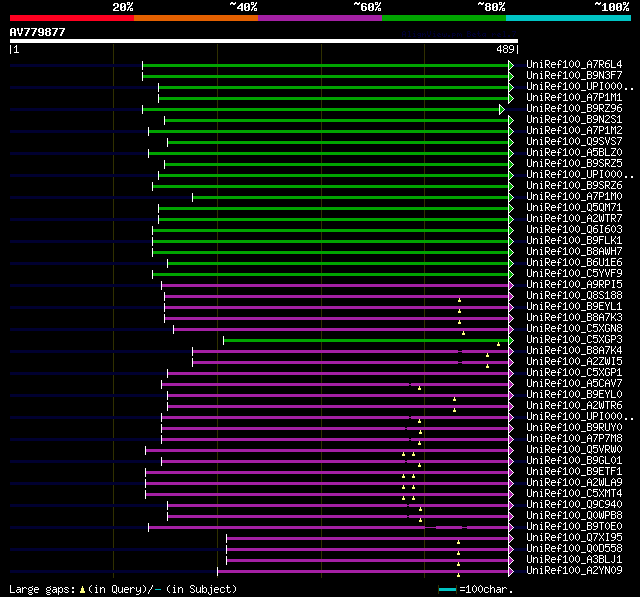640x597 pixels.
Task: Select label UniRef100_A5CAV7
Action: click(574, 384)
